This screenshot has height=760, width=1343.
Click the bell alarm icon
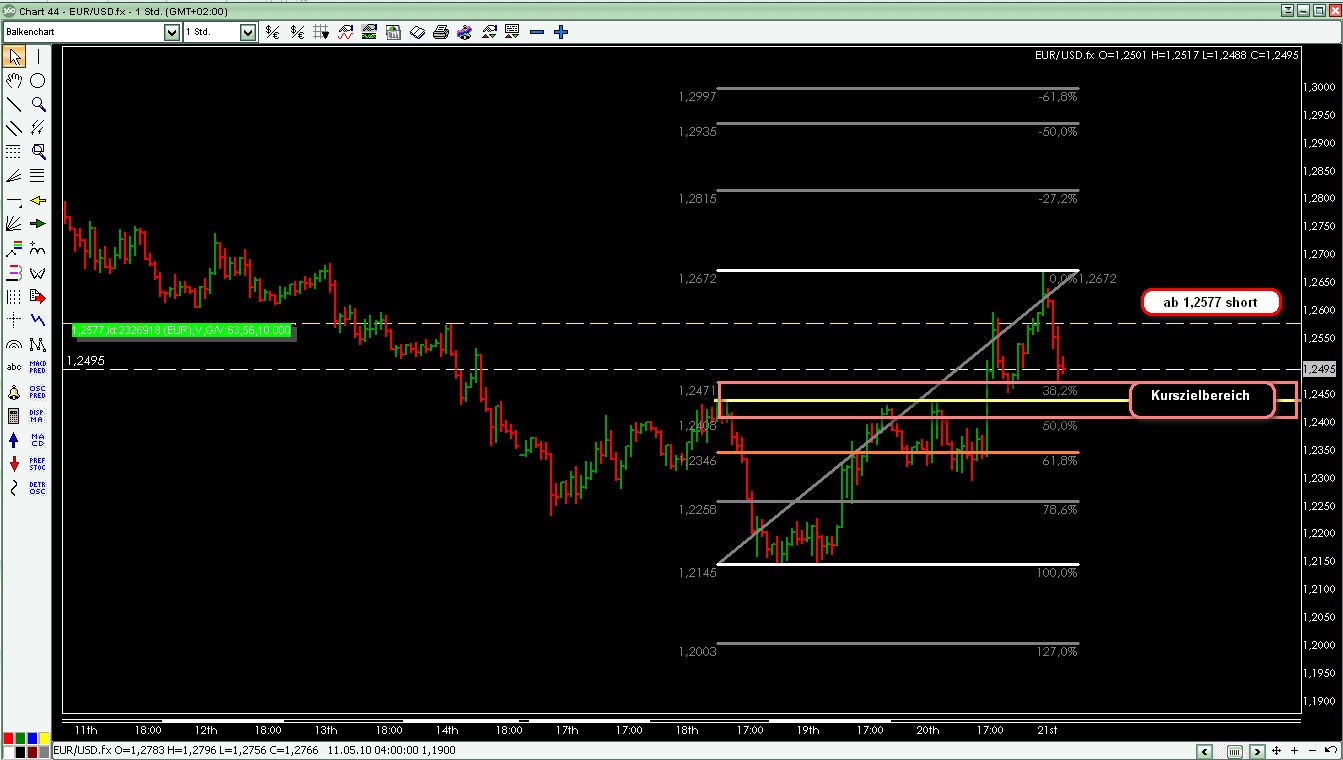click(x=14, y=391)
